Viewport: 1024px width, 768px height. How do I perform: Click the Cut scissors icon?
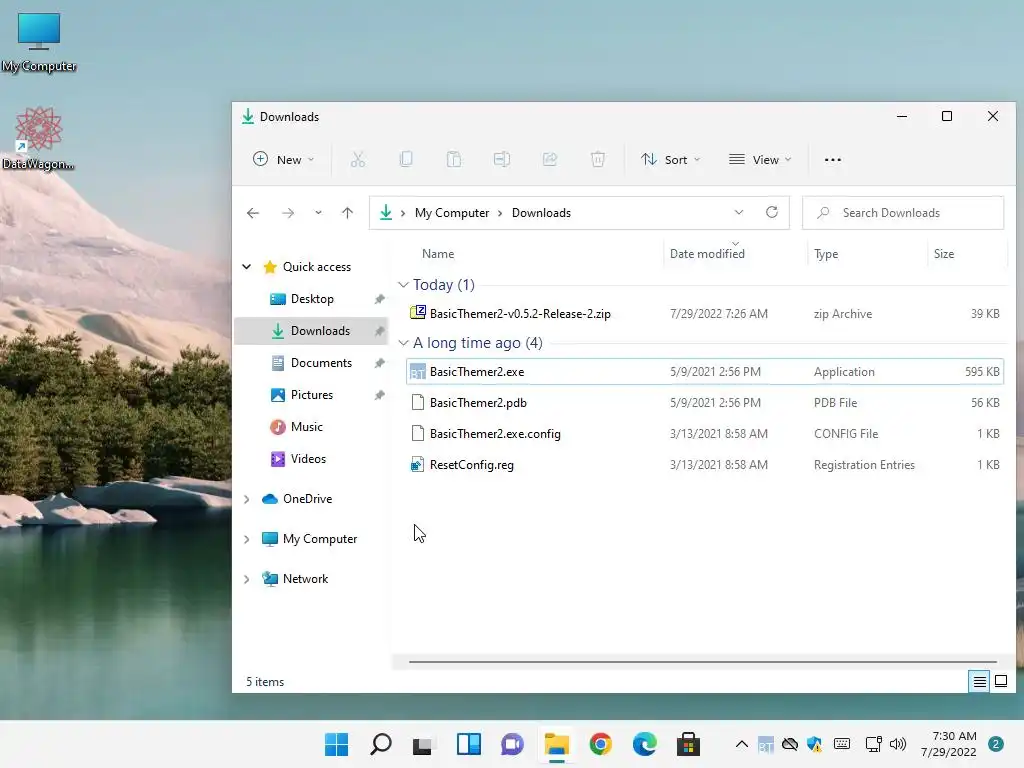[x=358, y=159]
